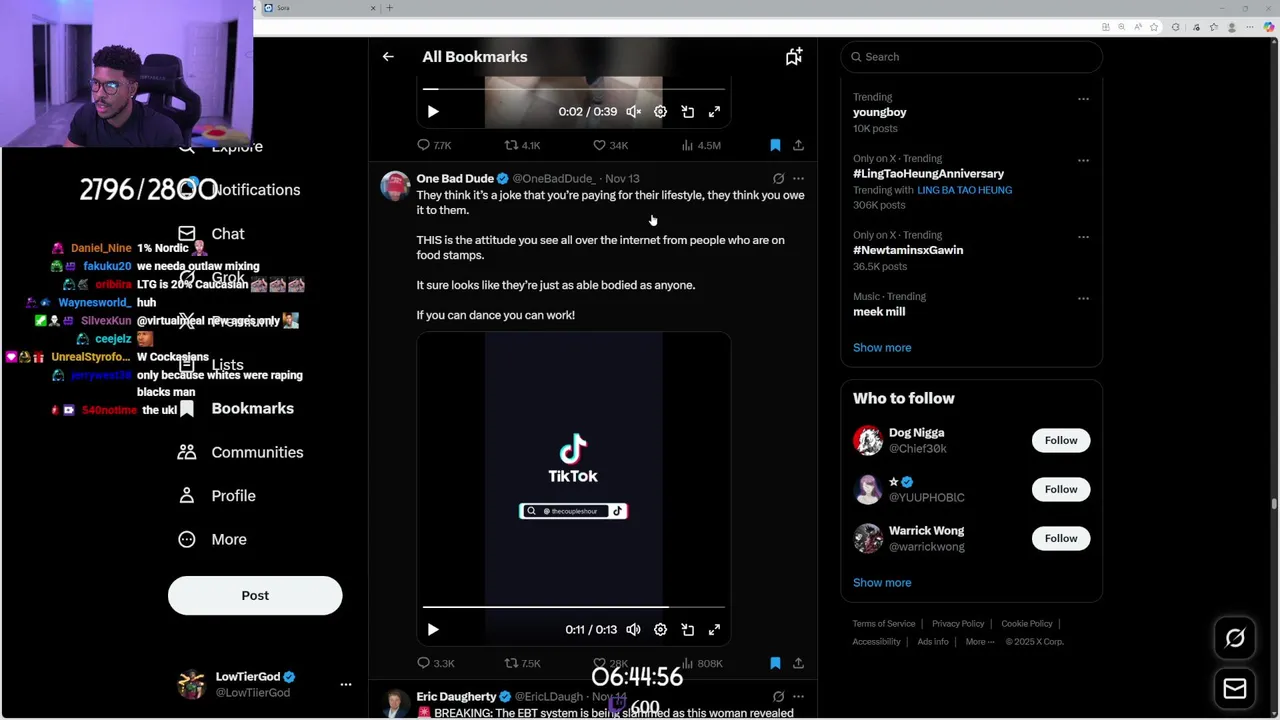Open the Privacy Policy link
The image size is (1280, 720).
pos(958,624)
